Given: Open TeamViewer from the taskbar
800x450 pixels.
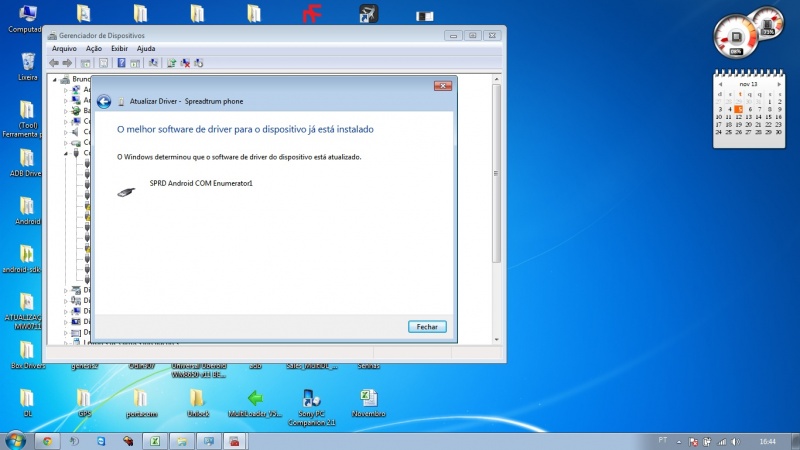Looking at the screenshot, I should [x=101, y=441].
